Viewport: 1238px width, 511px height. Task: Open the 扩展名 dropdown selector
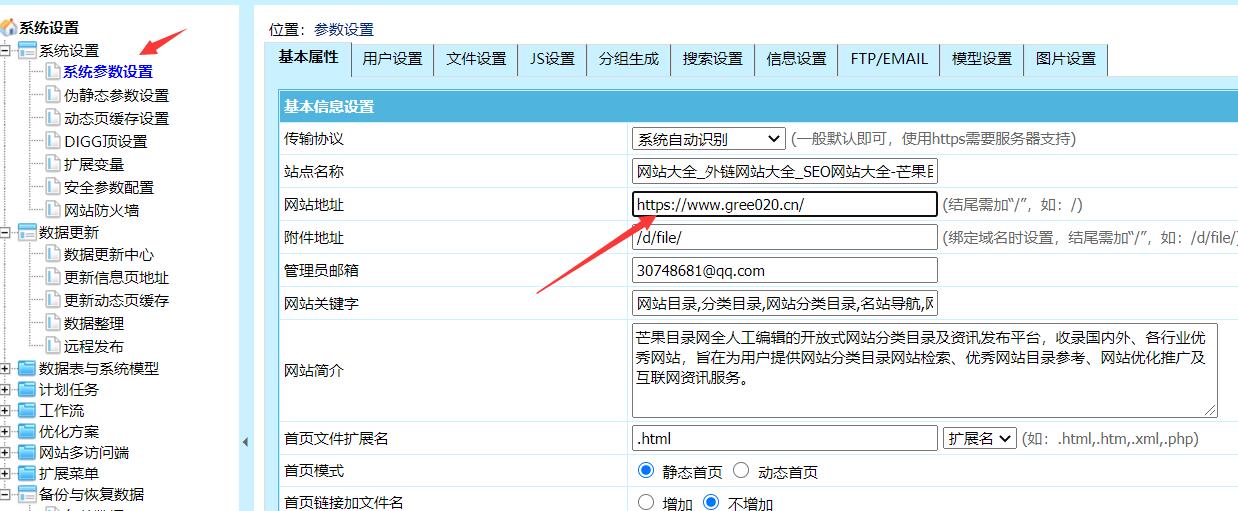979,438
